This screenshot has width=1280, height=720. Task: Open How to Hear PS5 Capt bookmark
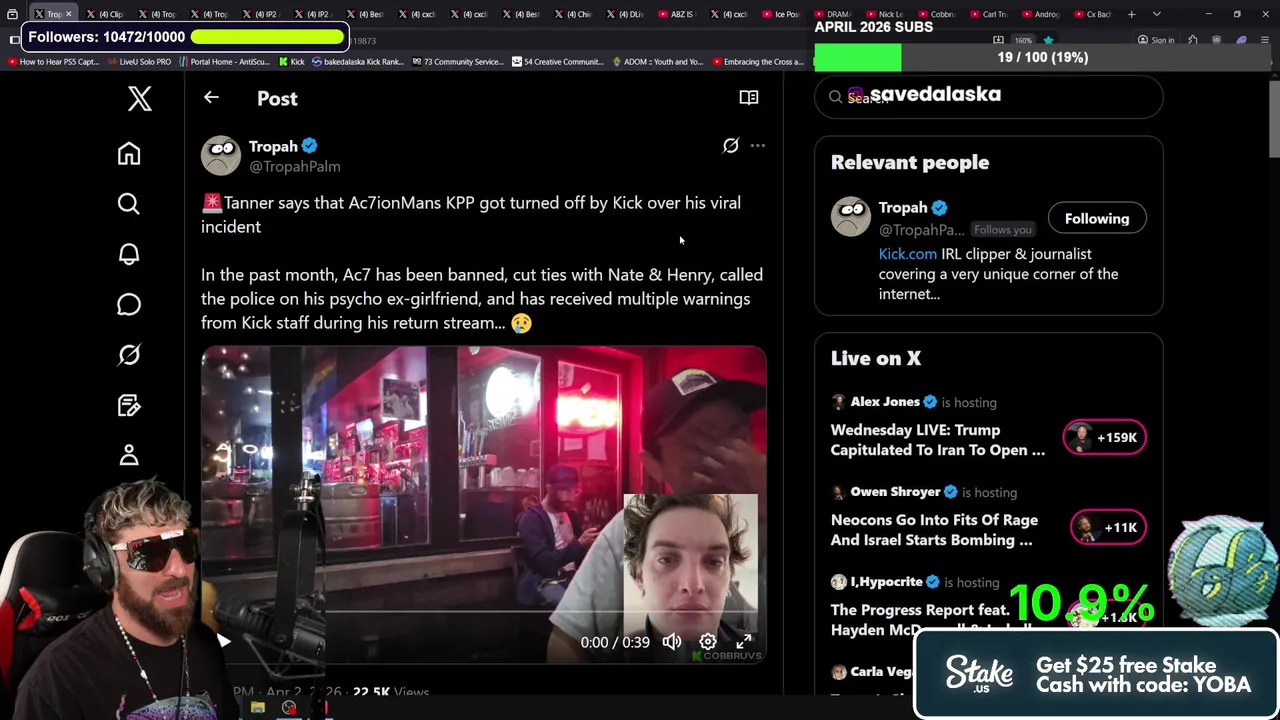(54, 62)
